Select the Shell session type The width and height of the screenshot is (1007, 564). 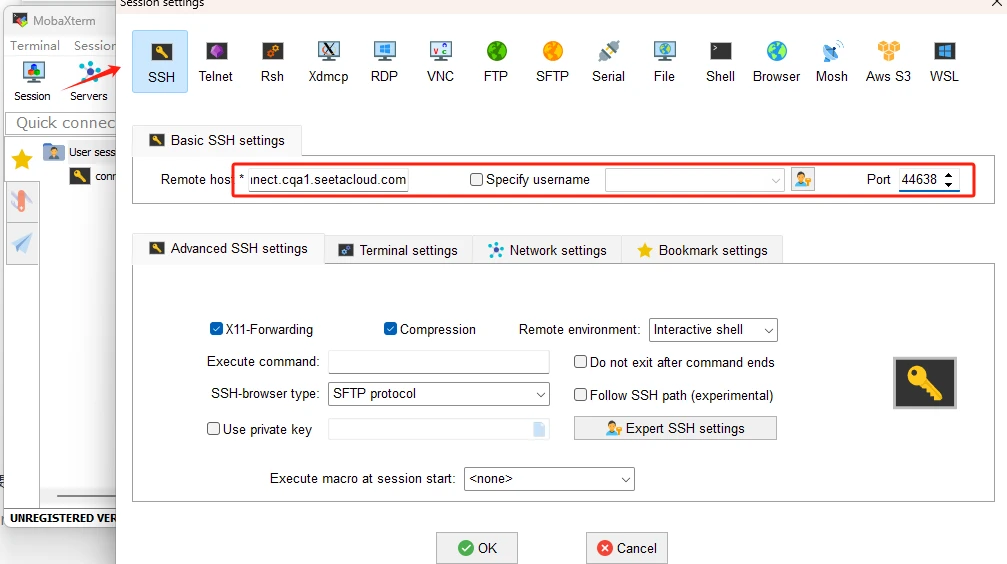click(x=720, y=62)
